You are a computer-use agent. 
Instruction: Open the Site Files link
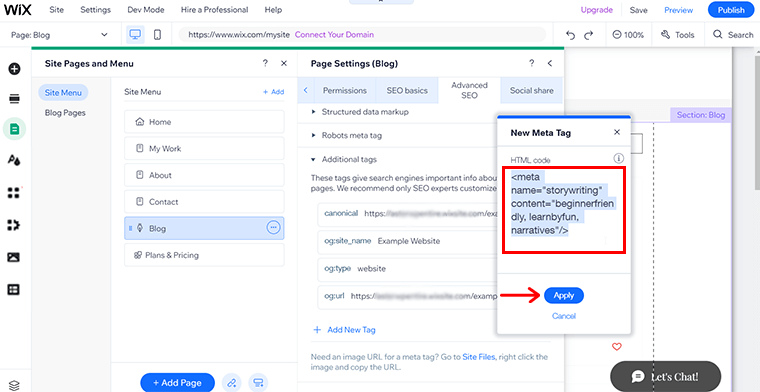479,357
